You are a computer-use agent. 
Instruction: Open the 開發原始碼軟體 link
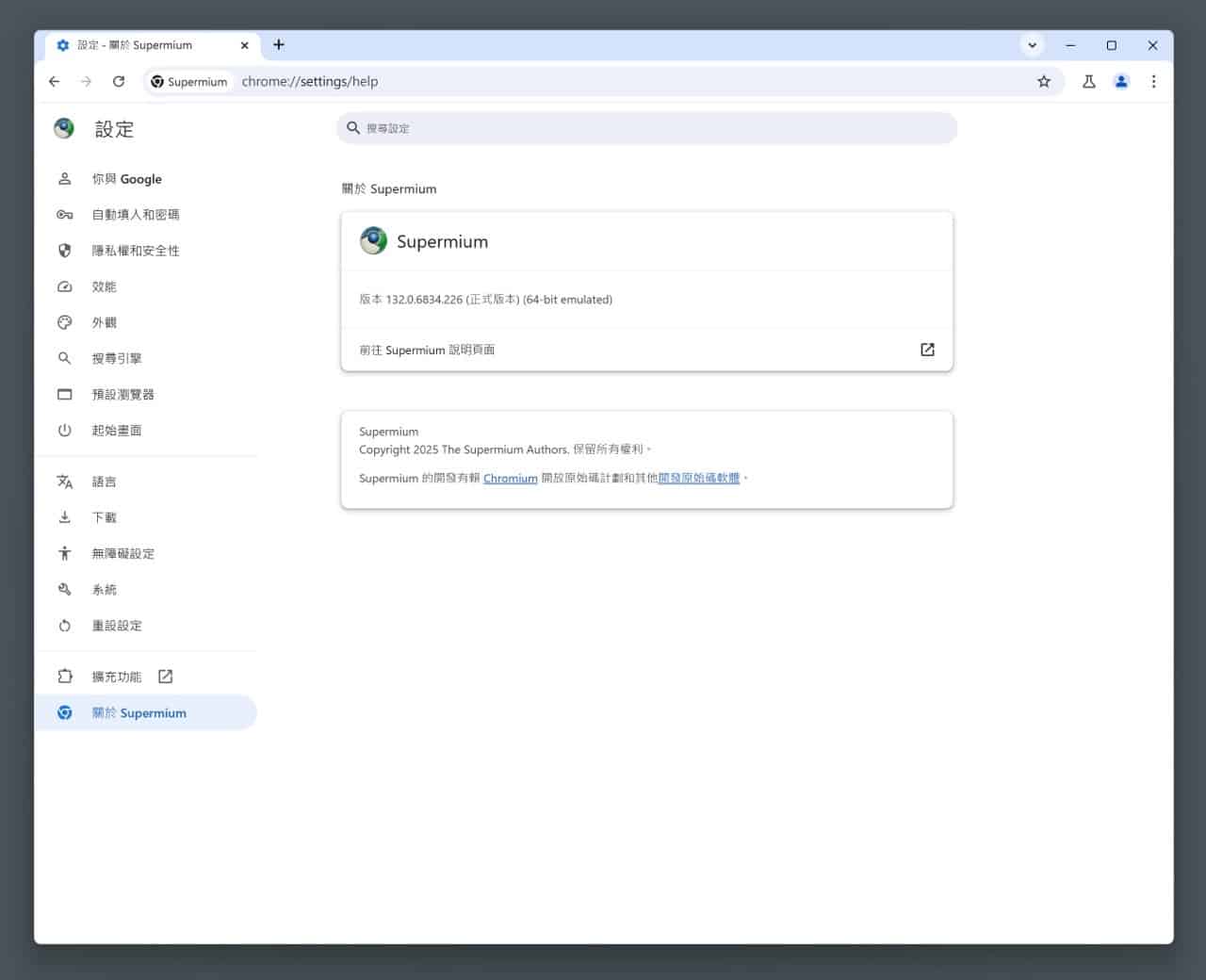pyautogui.click(x=698, y=479)
